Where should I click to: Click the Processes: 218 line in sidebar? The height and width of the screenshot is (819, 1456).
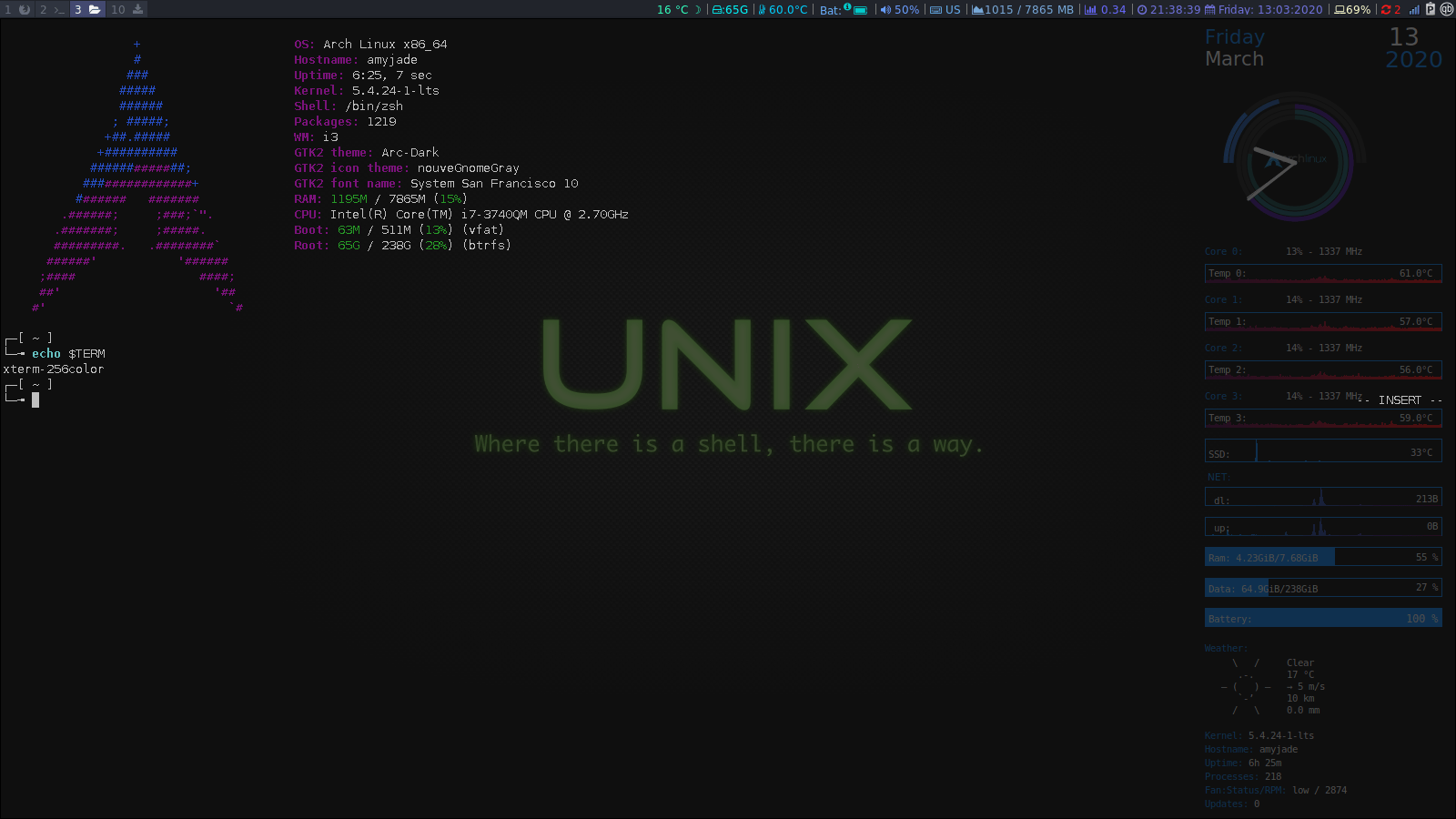click(1243, 776)
